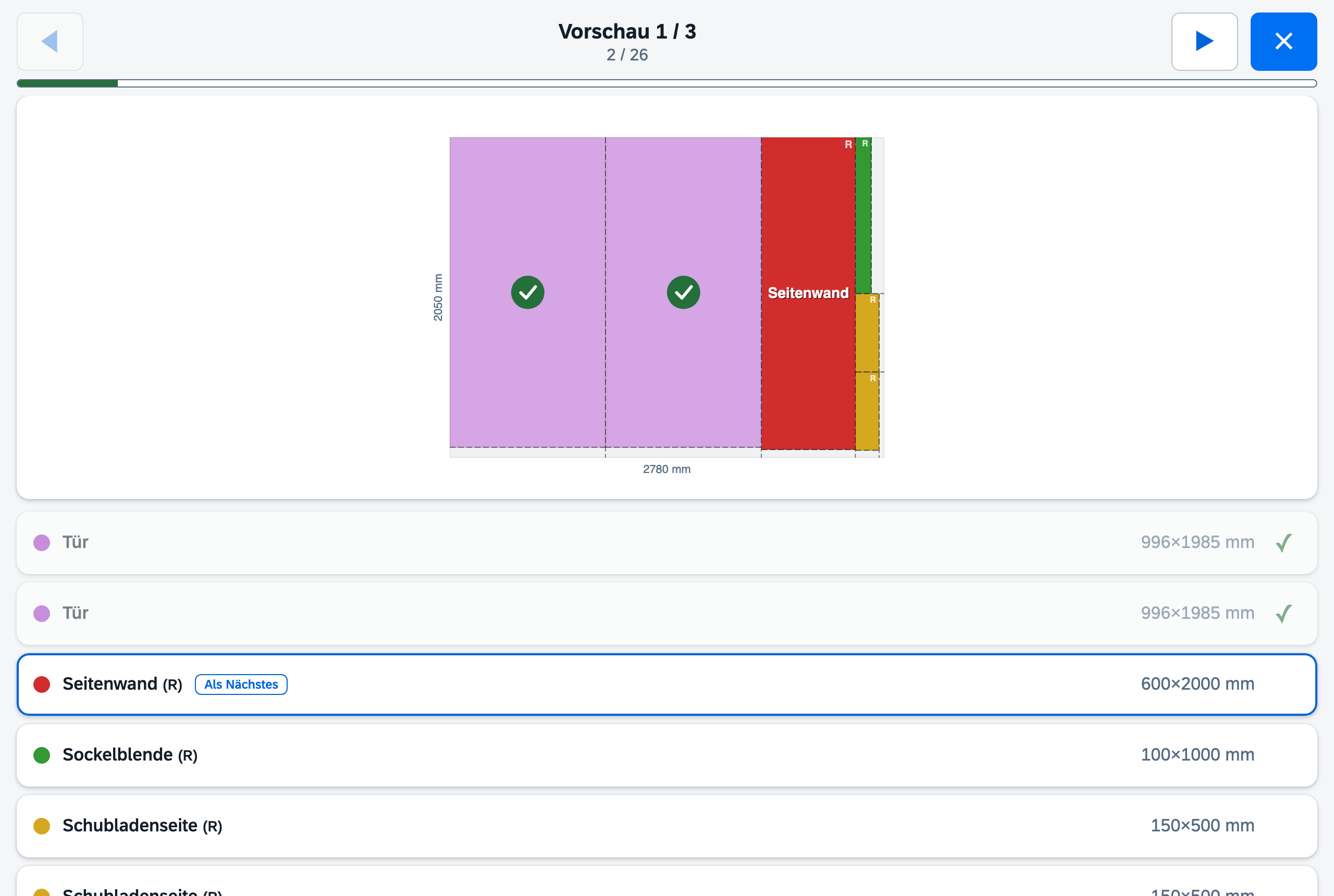Close the preview with the X button
Screen dimensions: 1334x896
pos(1283,41)
